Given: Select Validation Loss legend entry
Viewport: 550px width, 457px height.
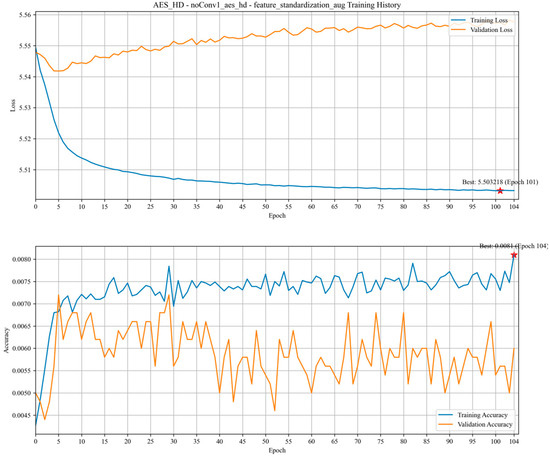Looking at the screenshot, I should [481, 30].
